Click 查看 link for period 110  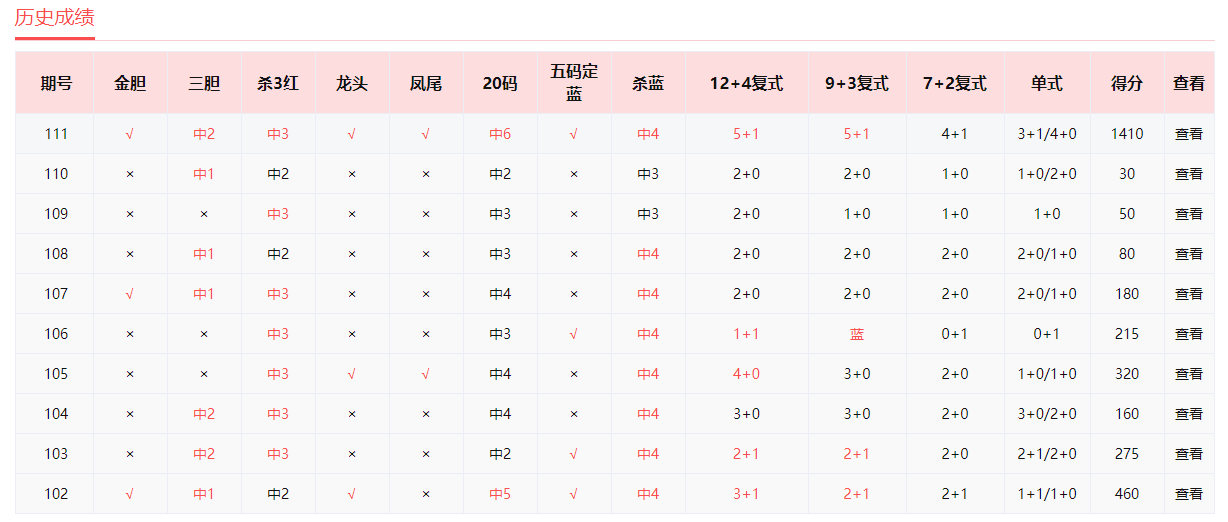1188,174
